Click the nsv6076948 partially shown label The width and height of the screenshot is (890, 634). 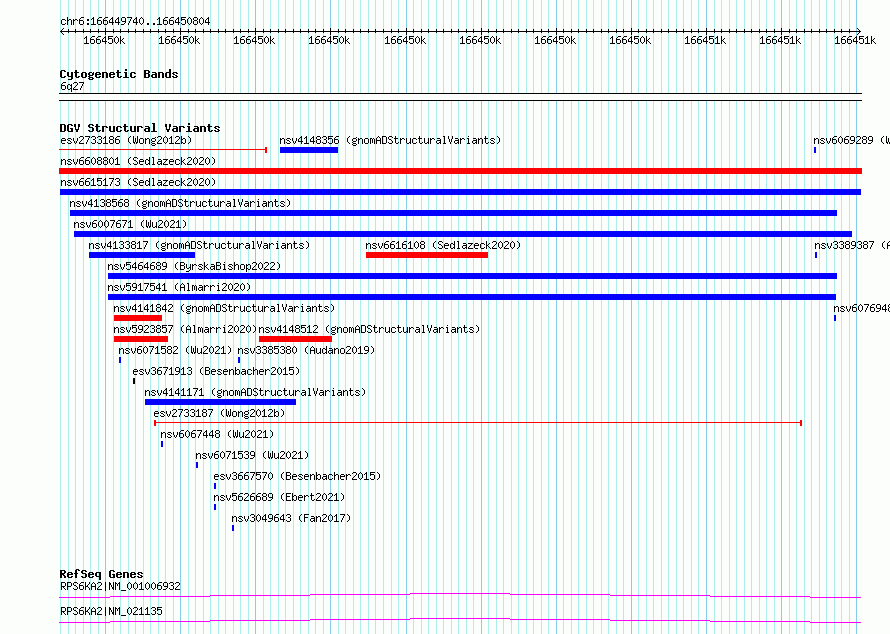coord(861,308)
